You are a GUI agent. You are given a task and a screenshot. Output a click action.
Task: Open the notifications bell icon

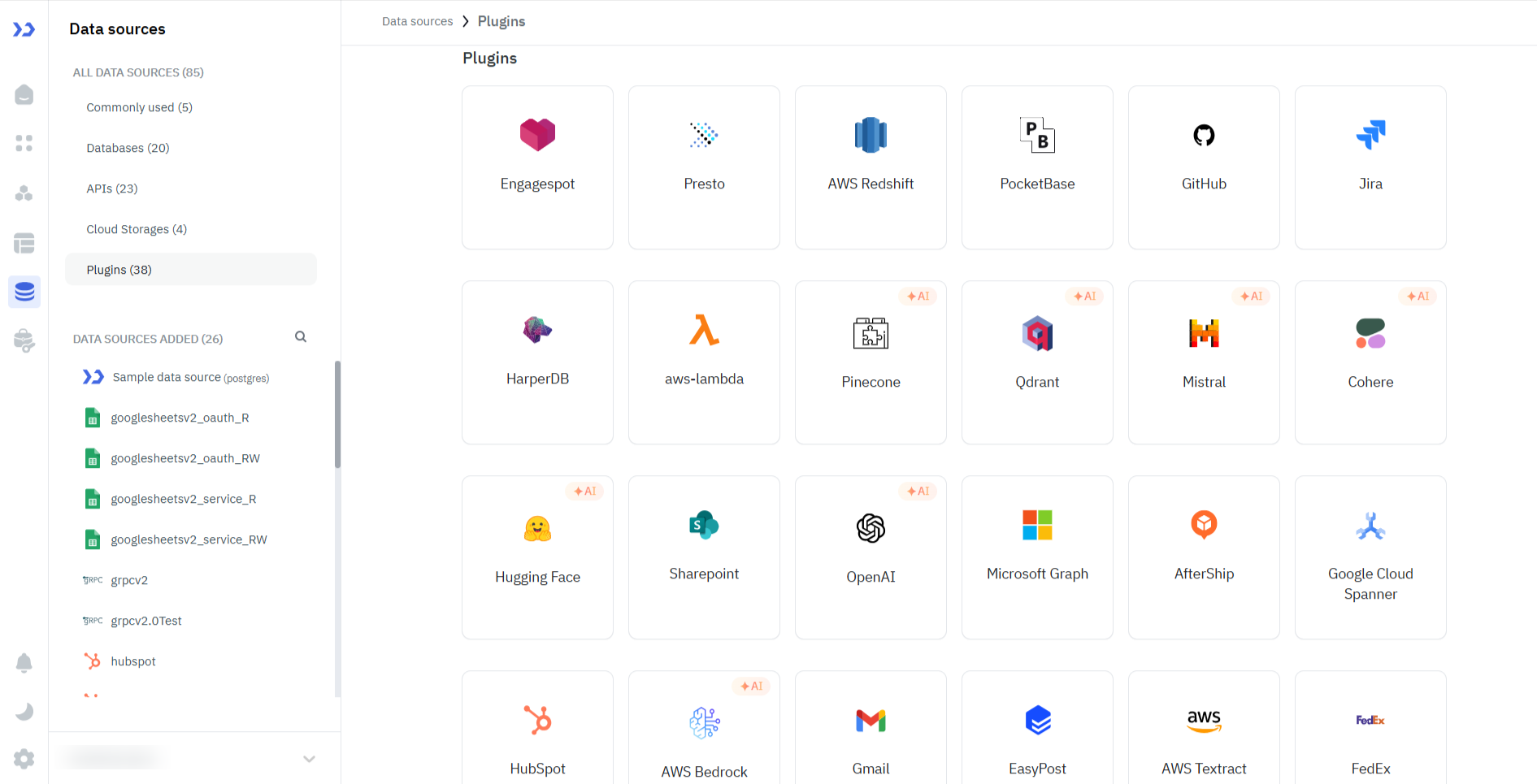coord(24,663)
